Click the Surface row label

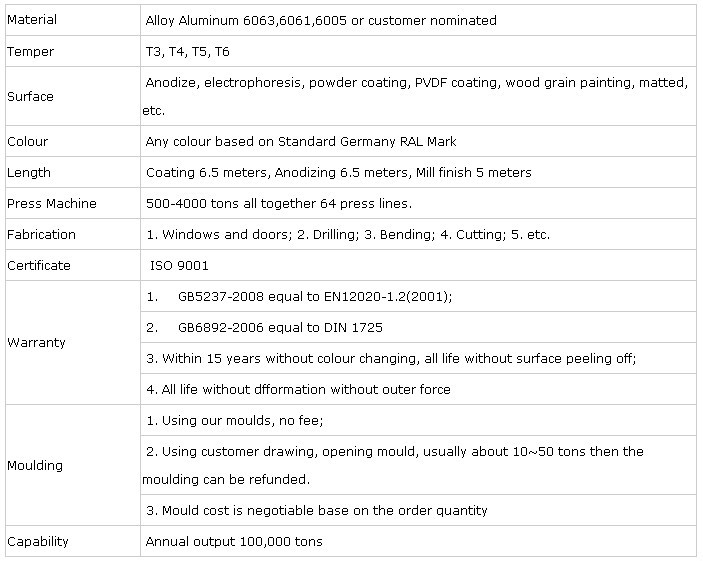pos(30,96)
